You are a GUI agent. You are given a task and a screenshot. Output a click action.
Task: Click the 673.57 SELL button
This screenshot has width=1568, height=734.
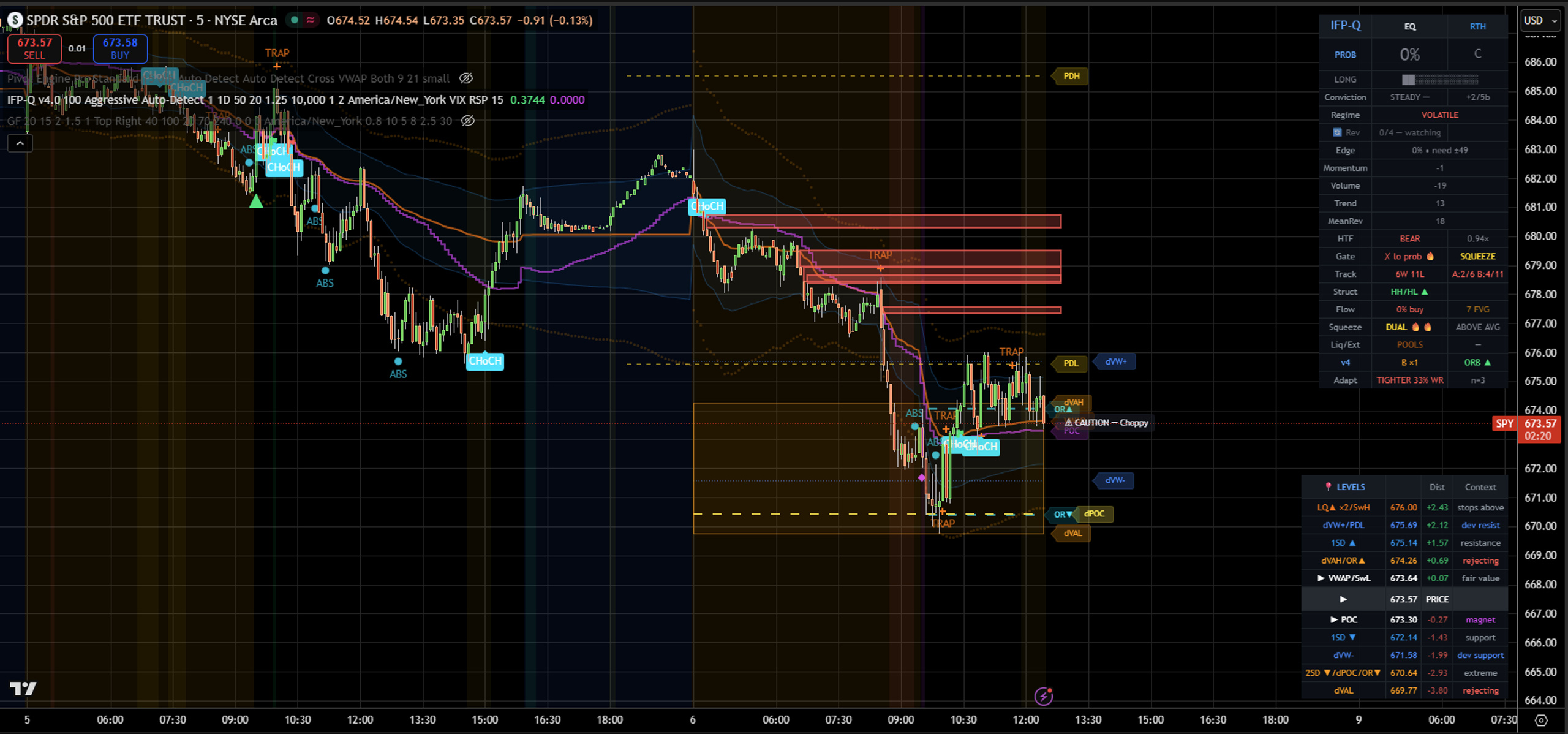[x=34, y=48]
